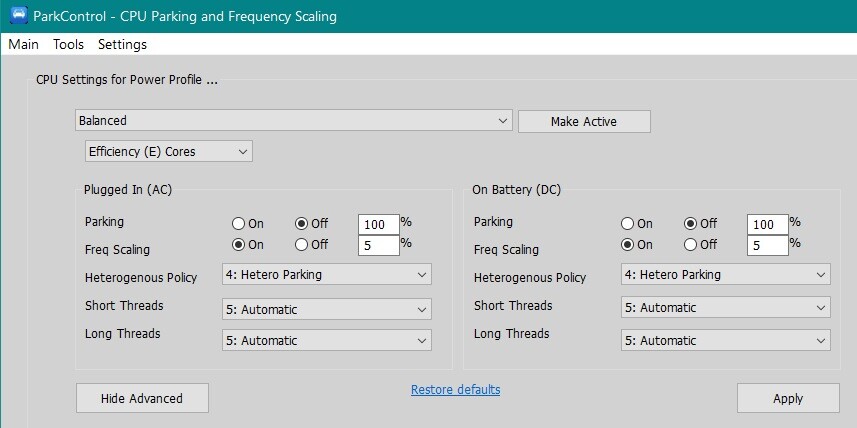Open the Settings menu
The width and height of the screenshot is (857, 428).
(122, 44)
